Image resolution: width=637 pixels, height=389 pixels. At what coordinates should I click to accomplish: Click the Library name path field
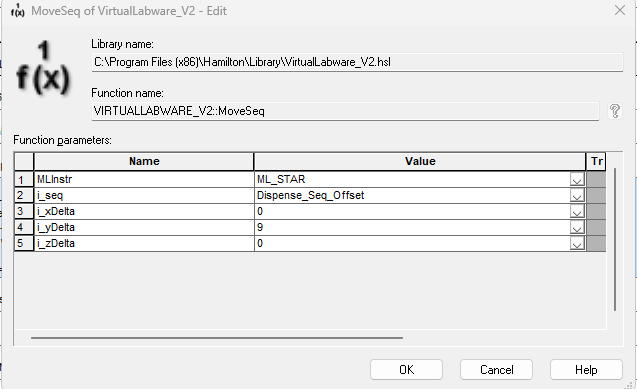pos(357,62)
